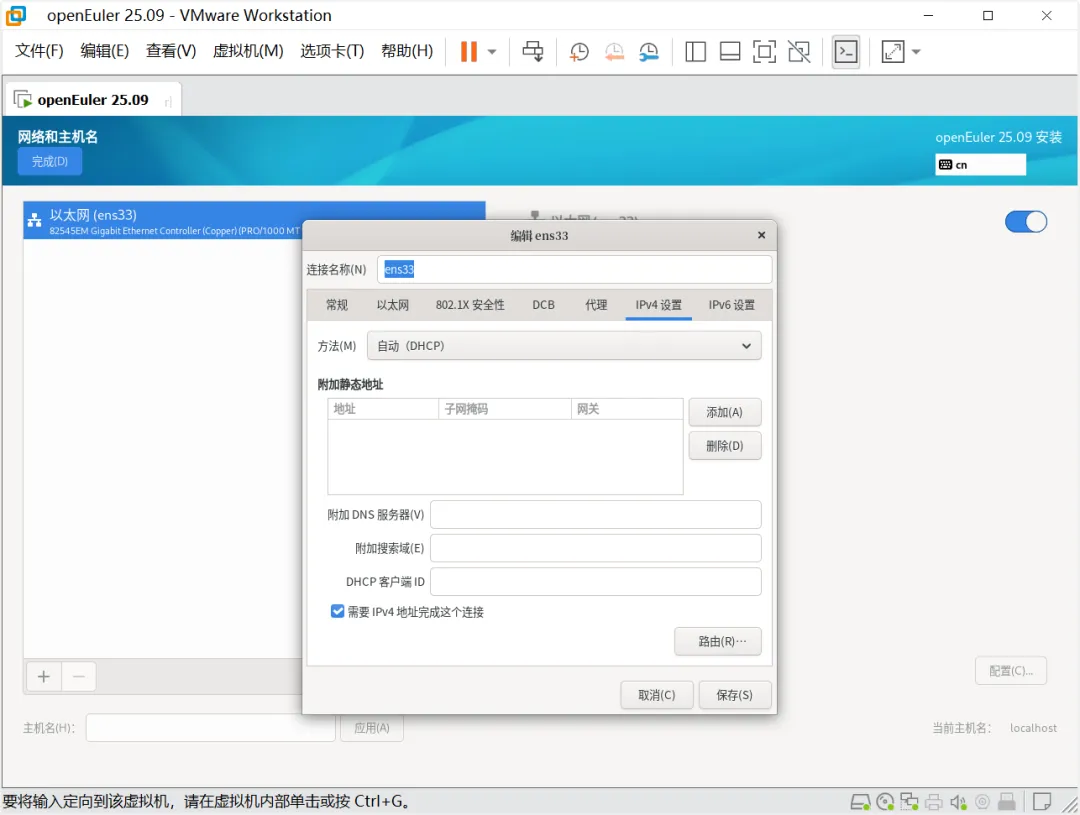Open the 查看(V) menu
The width and height of the screenshot is (1080, 815).
pos(171,51)
